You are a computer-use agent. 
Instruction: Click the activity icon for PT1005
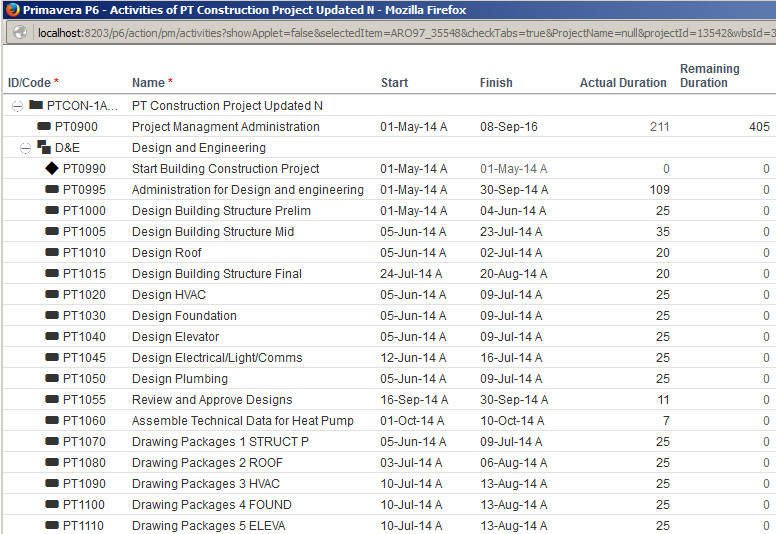52,231
